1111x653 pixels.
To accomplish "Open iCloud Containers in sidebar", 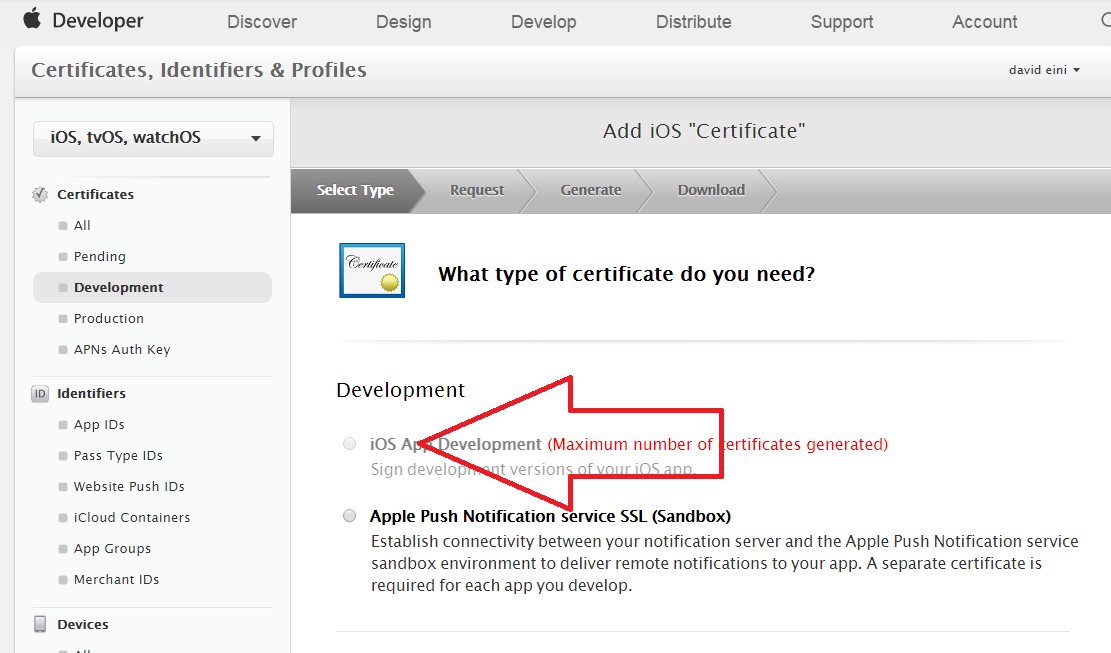I will pos(132,518).
